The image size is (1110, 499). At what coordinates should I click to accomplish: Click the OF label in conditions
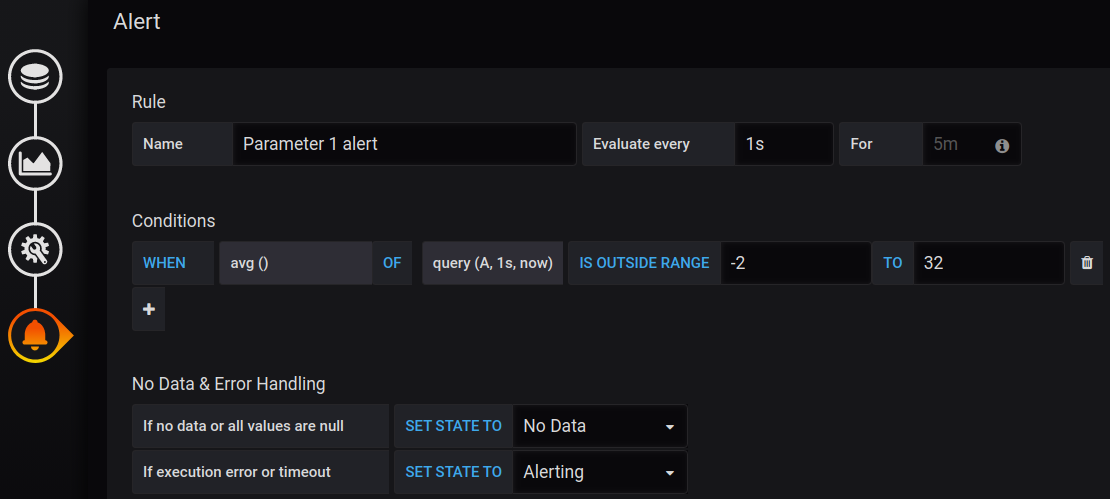coord(392,263)
